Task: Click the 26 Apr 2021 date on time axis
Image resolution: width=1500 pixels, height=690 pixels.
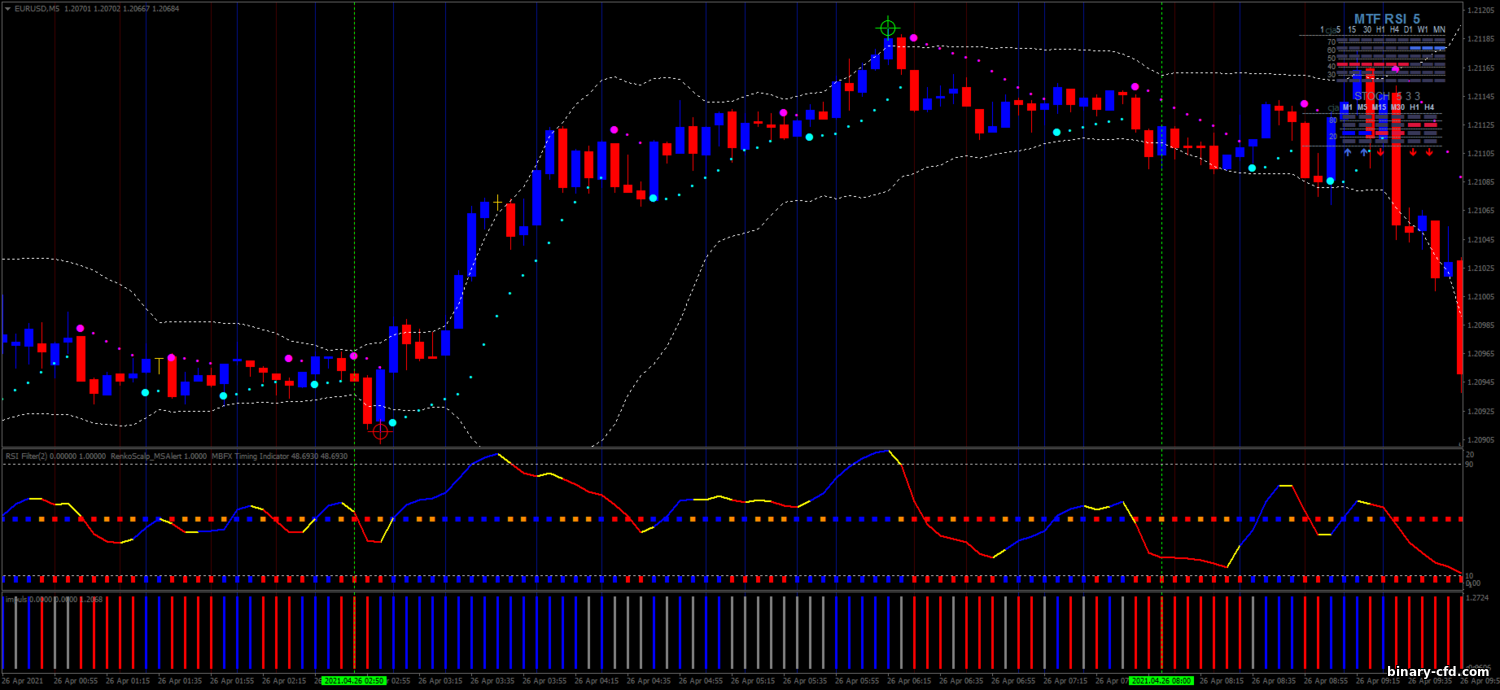Action: click(22, 681)
